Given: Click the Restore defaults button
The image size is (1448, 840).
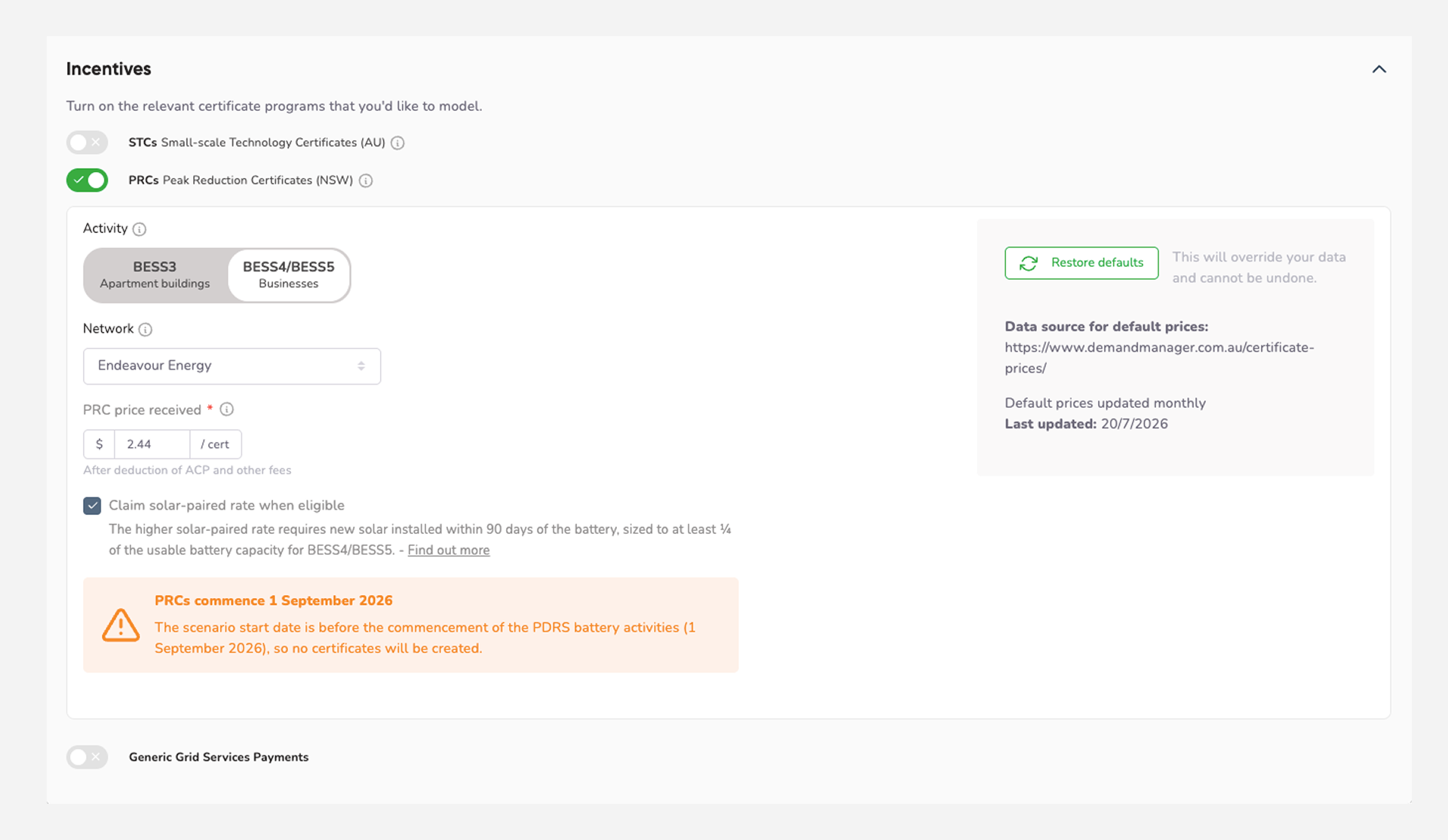Looking at the screenshot, I should pyautogui.click(x=1081, y=263).
